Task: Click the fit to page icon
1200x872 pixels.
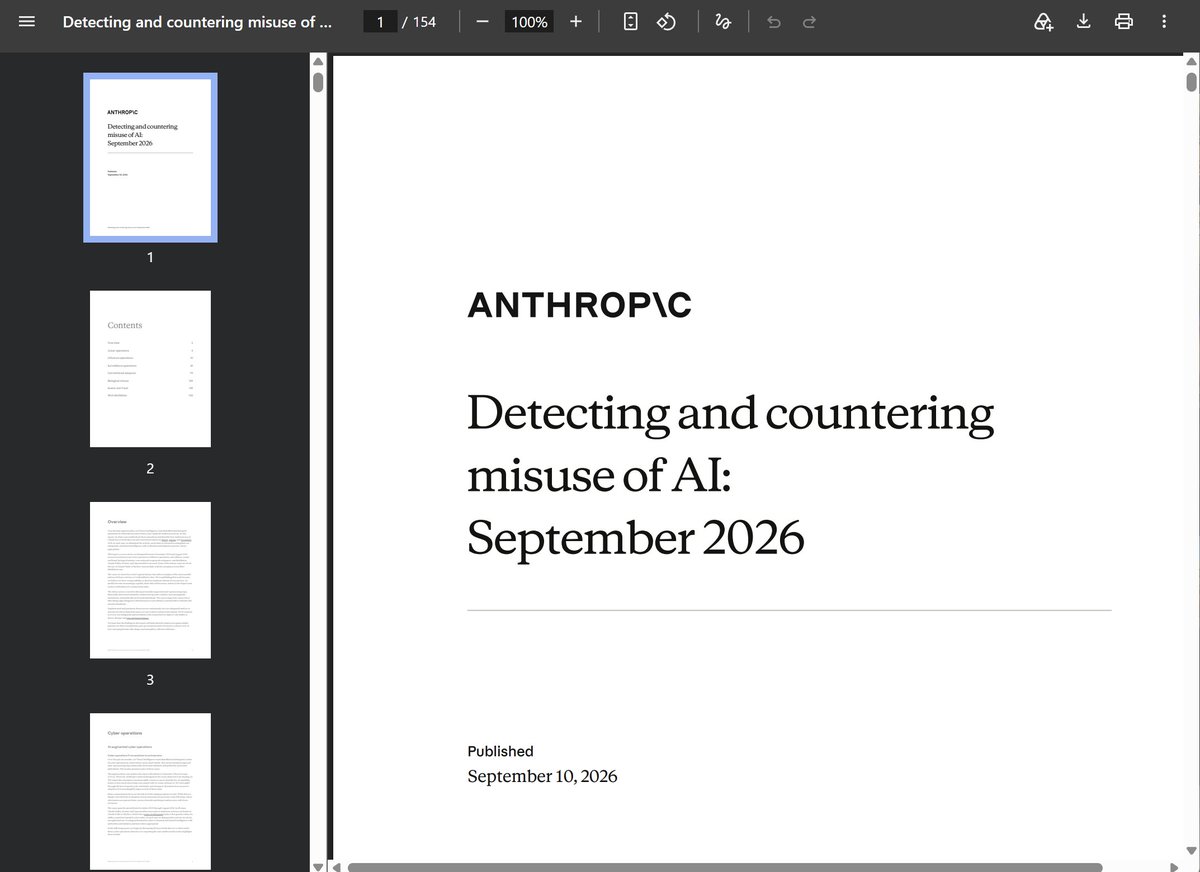Action: (630, 21)
